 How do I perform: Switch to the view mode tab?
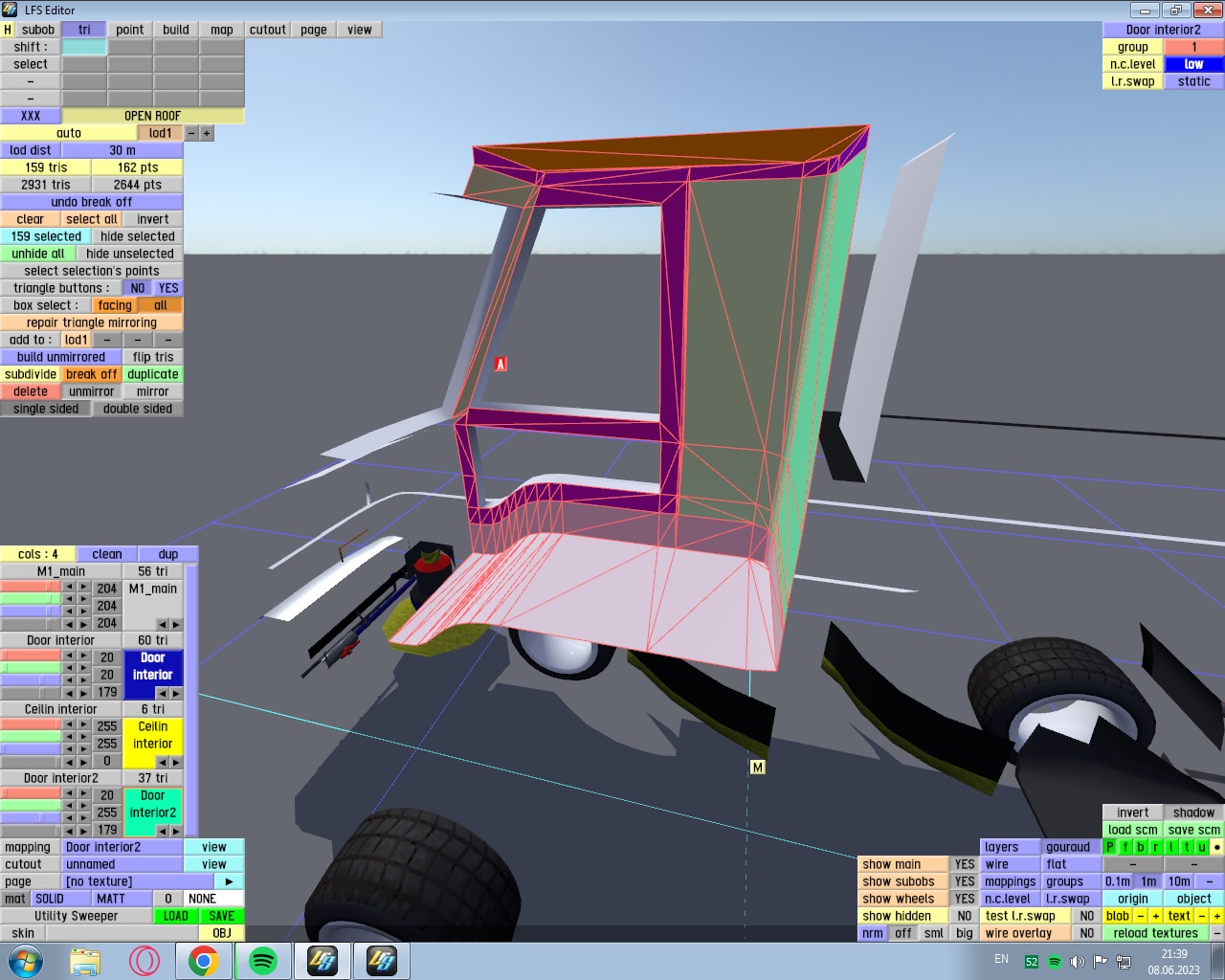pyautogui.click(x=360, y=30)
